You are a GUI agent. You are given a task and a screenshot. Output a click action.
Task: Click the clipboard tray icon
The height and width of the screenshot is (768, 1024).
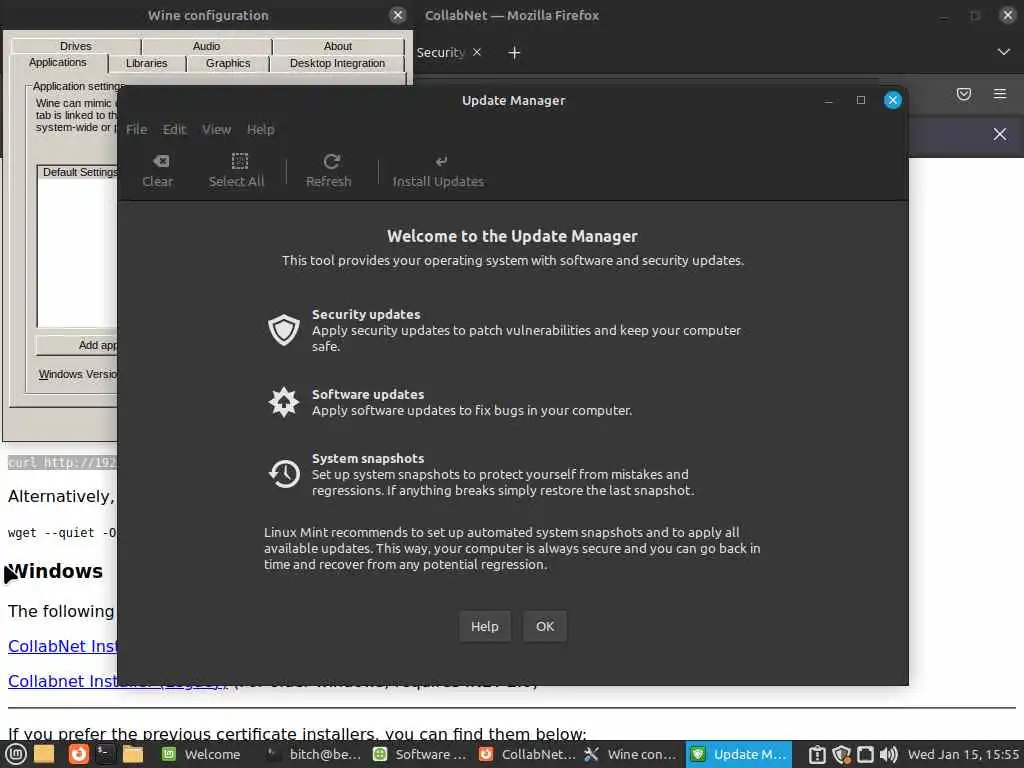pos(817,754)
